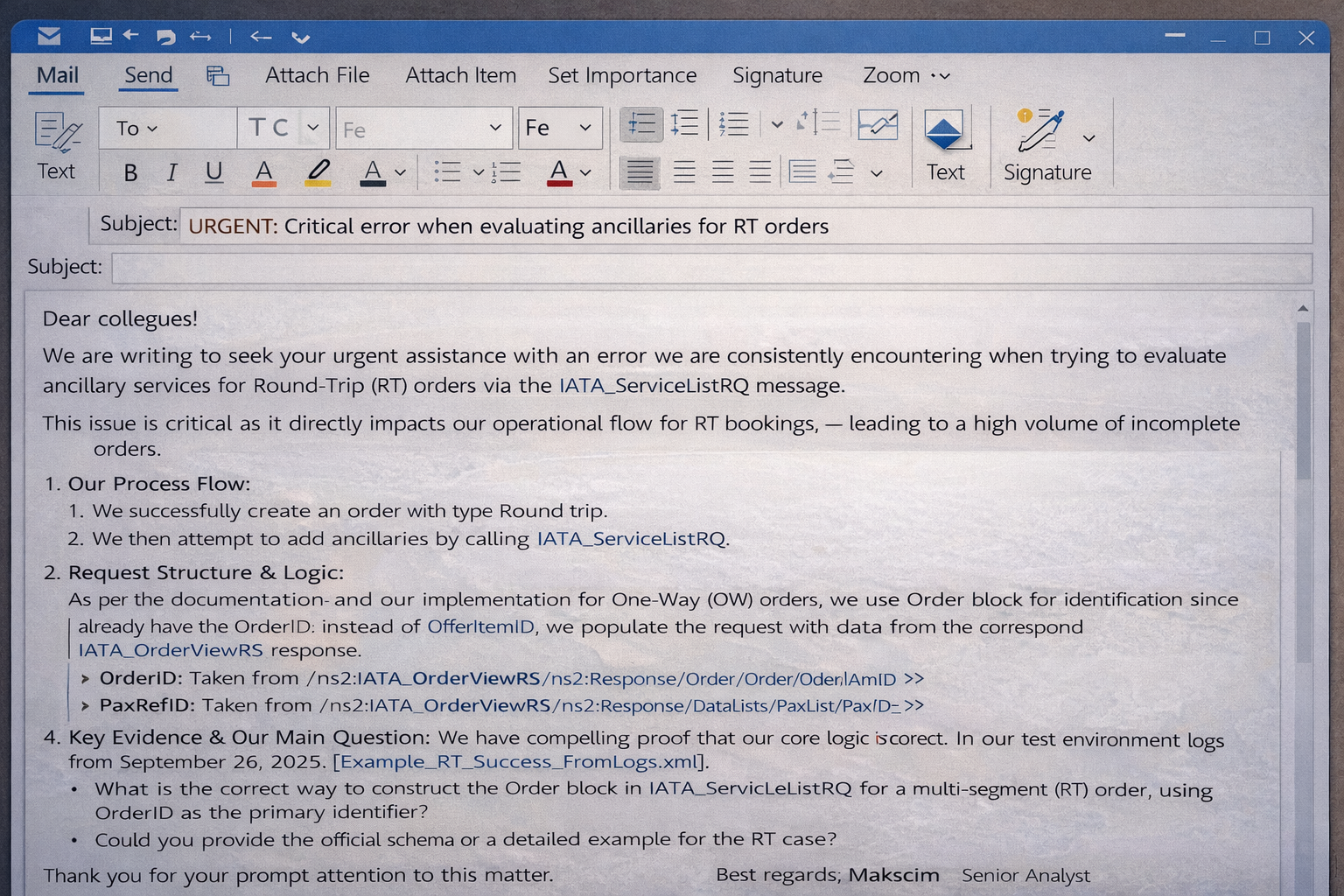1344x896 pixels.
Task: Click the Subject field containing URGENT text
Action: coord(745,226)
